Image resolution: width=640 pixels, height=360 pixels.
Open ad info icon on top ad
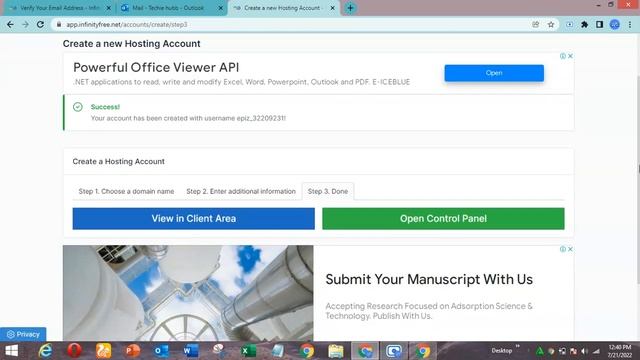click(x=563, y=56)
